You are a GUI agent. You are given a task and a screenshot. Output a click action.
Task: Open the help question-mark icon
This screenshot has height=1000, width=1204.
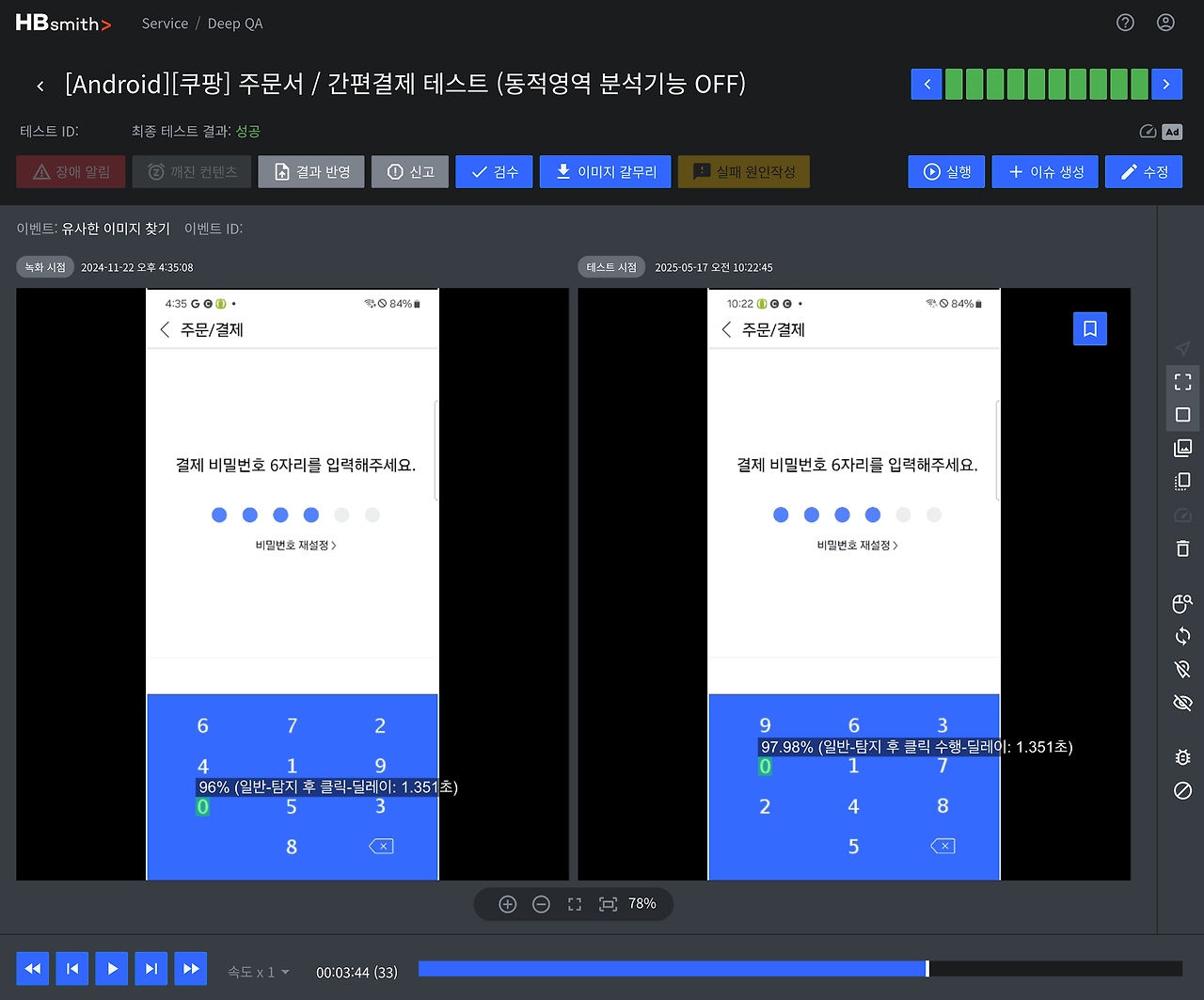pyautogui.click(x=1125, y=23)
